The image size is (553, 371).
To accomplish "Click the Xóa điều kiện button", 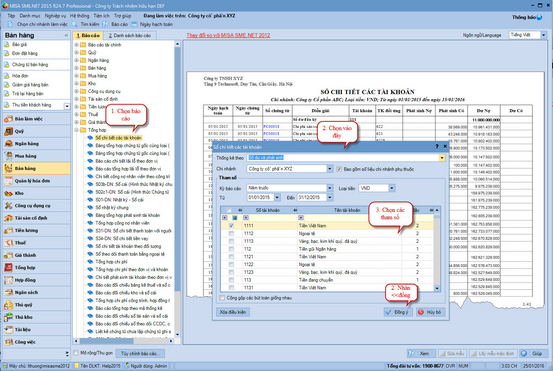I will pos(233,312).
